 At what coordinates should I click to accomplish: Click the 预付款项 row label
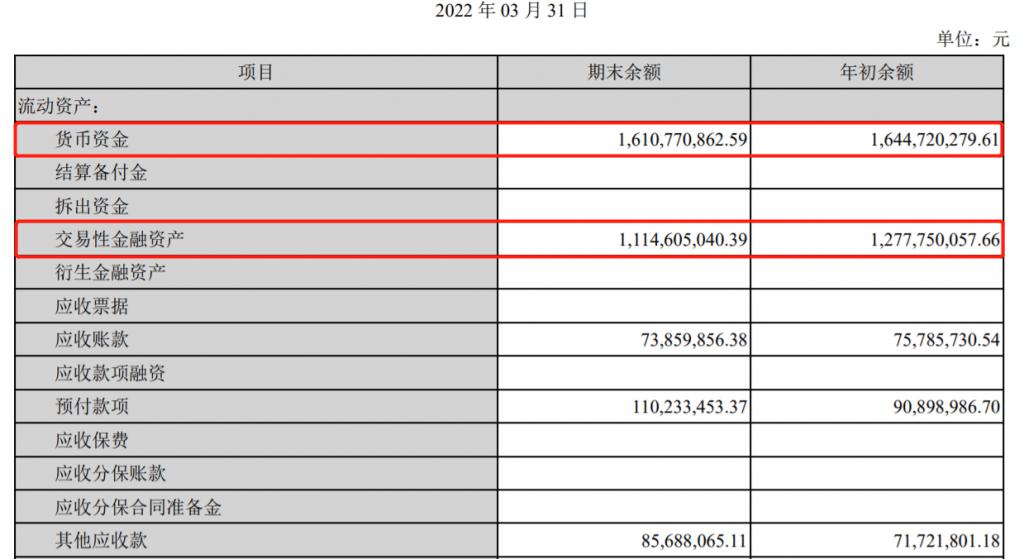pyautogui.click(x=92, y=406)
